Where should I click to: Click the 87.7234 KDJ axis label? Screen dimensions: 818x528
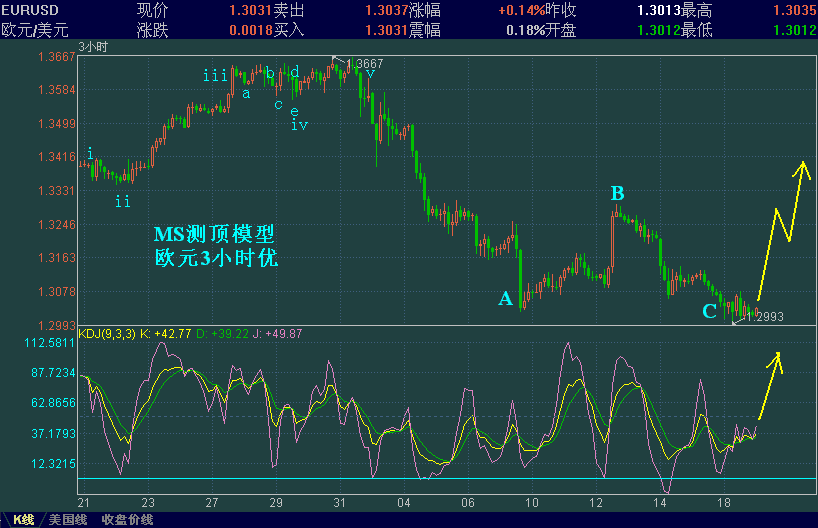(53, 373)
